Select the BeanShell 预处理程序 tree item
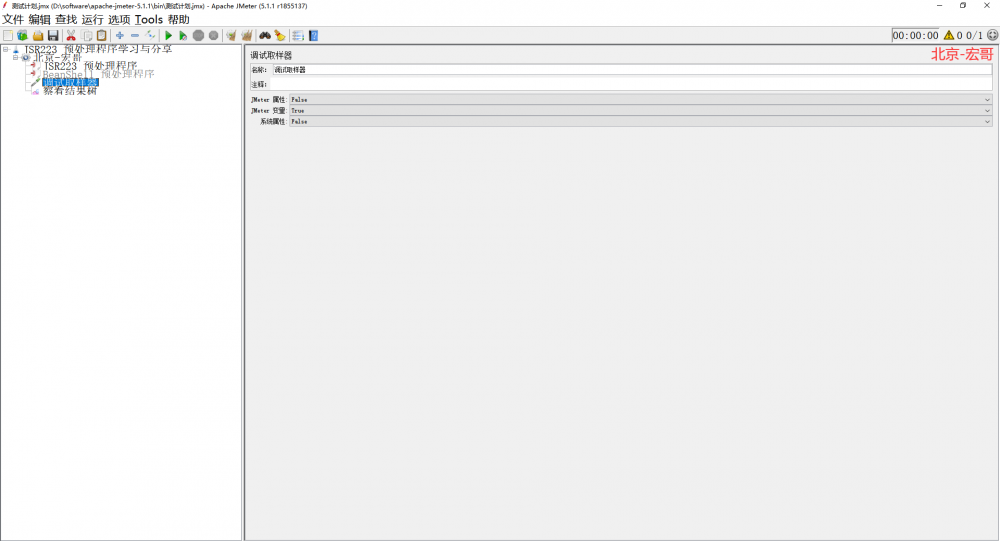The height and width of the screenshot is (541, 1000). 99,74
